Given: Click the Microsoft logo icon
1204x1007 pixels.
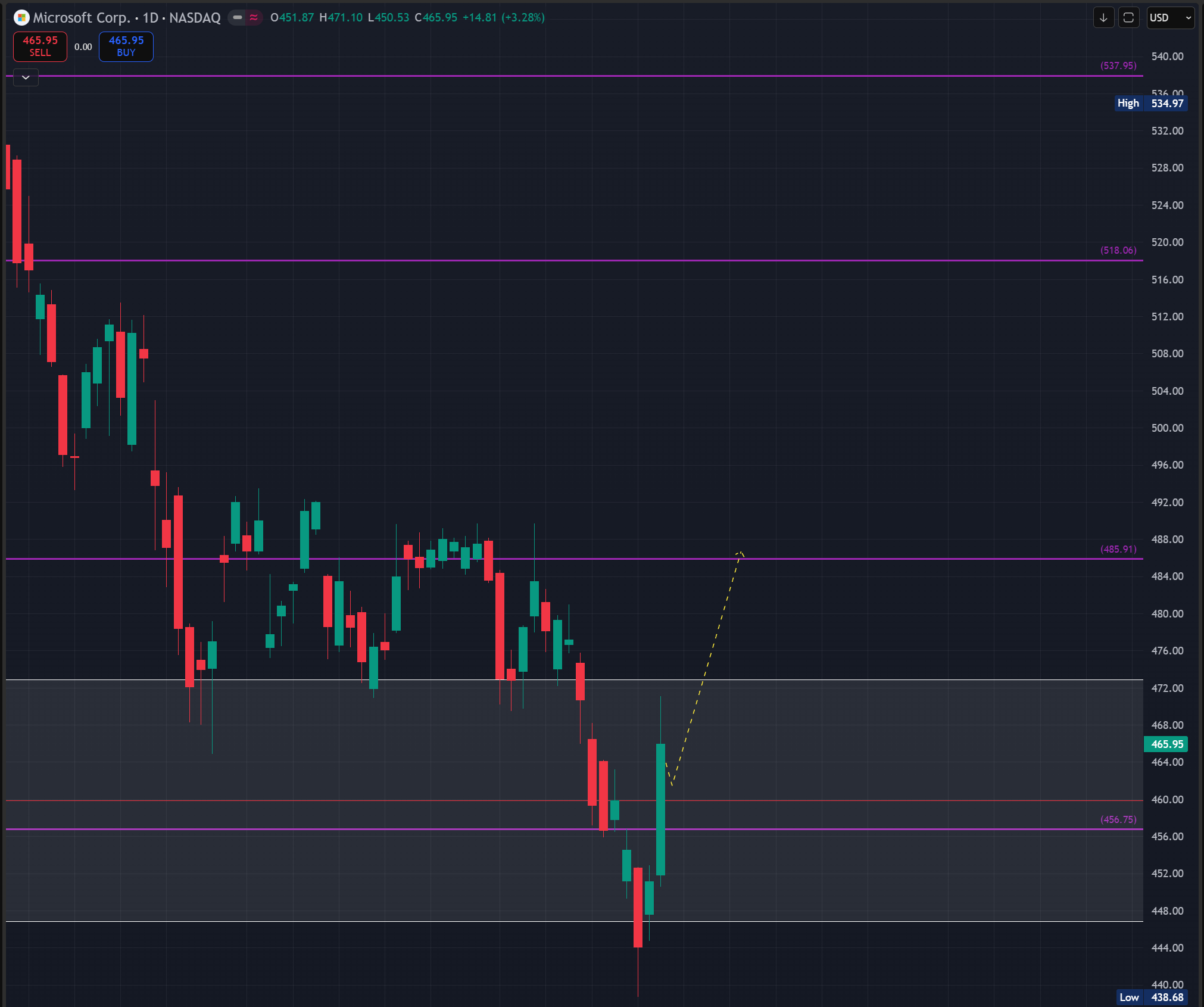Looking at the screenshot, I should [x=21, y=17].
